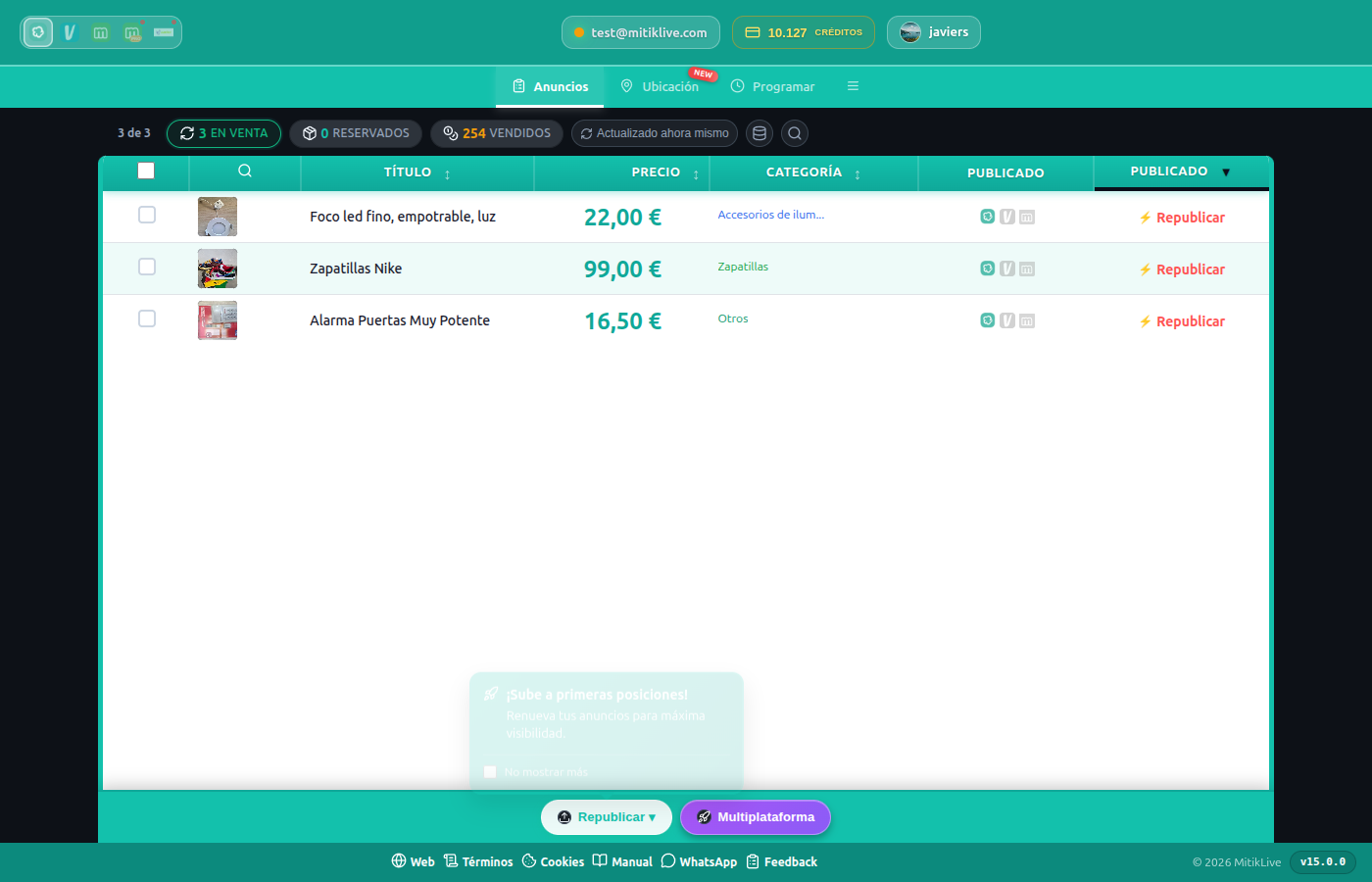Image resolution: width=1372 pixels, height=882 pixels.
Task: Sort by the TÍTULO column arrow
Action: tap(447, 174)
